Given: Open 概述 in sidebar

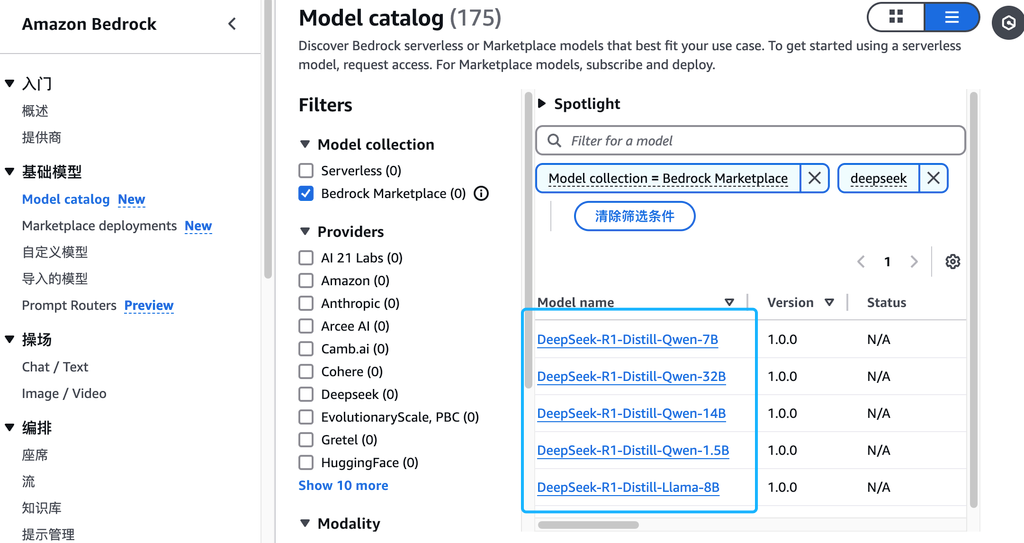Looking at the screenshot, I should point(35,111).
